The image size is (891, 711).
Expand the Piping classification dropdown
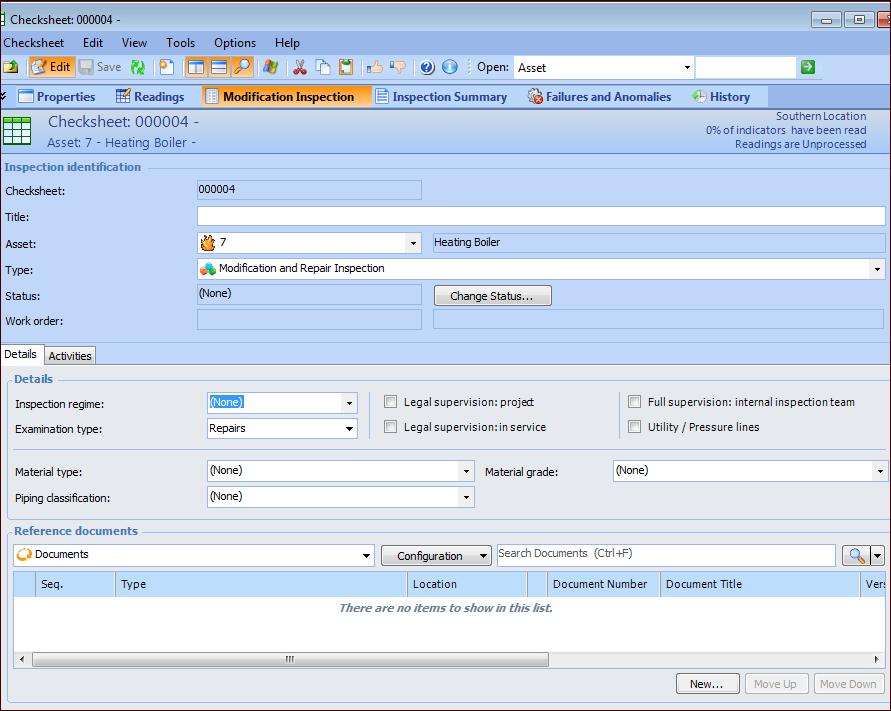[x=466, y=497]
